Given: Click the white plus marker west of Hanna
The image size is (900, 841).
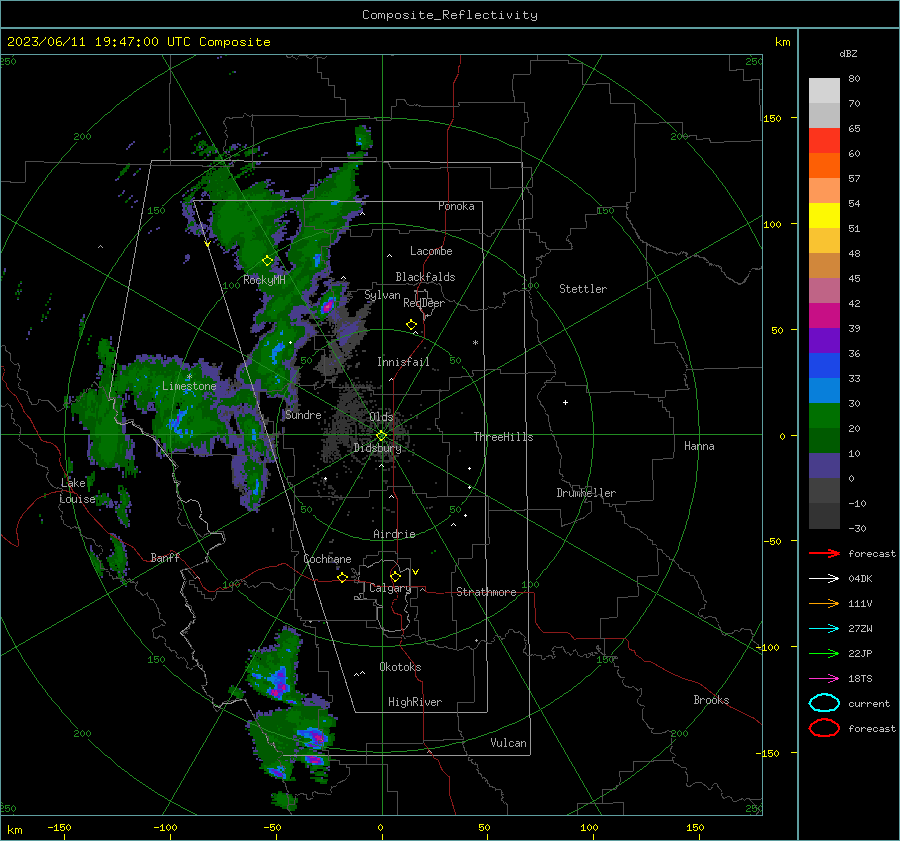Looking at the screenshot, I should pos(565,402).
